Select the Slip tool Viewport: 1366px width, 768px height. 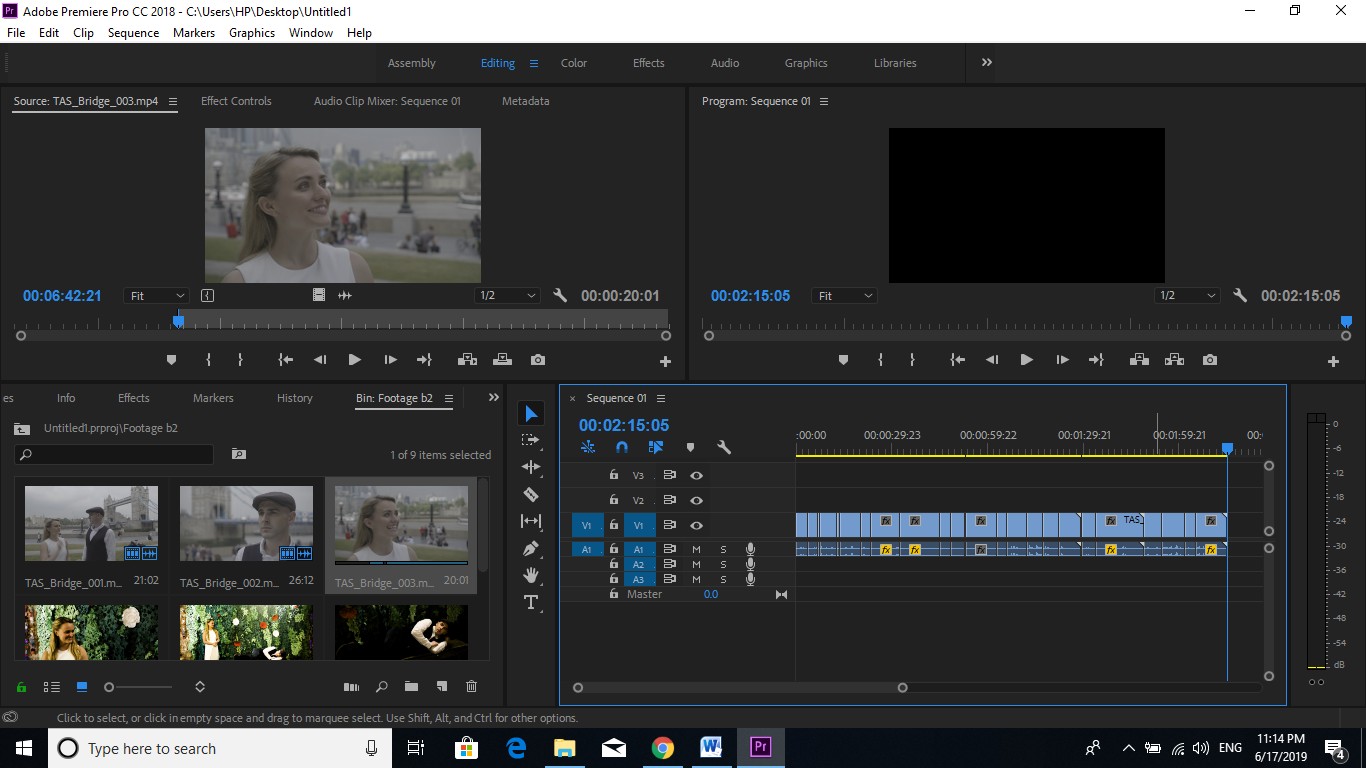tap(531, 521)
